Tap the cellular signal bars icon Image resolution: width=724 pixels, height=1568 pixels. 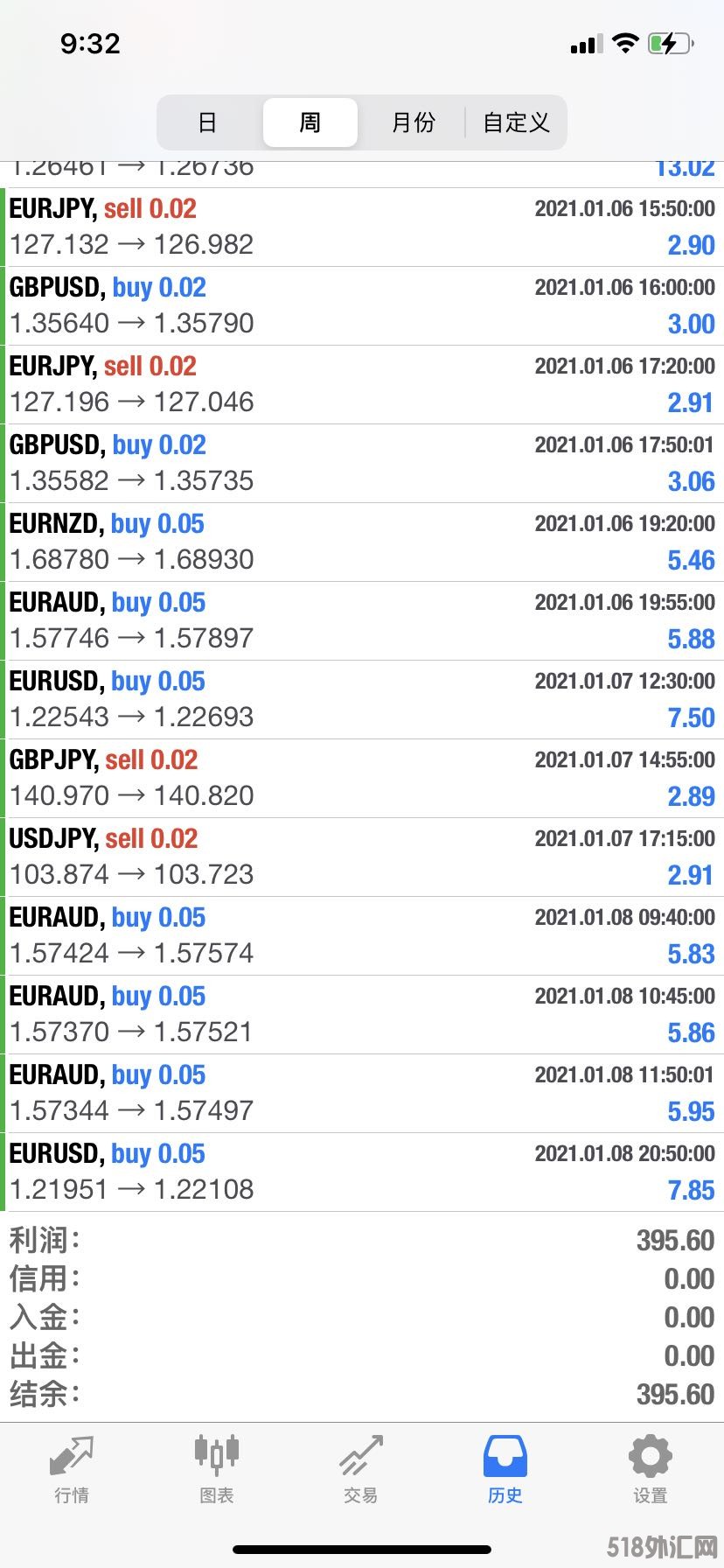point(587,44)
